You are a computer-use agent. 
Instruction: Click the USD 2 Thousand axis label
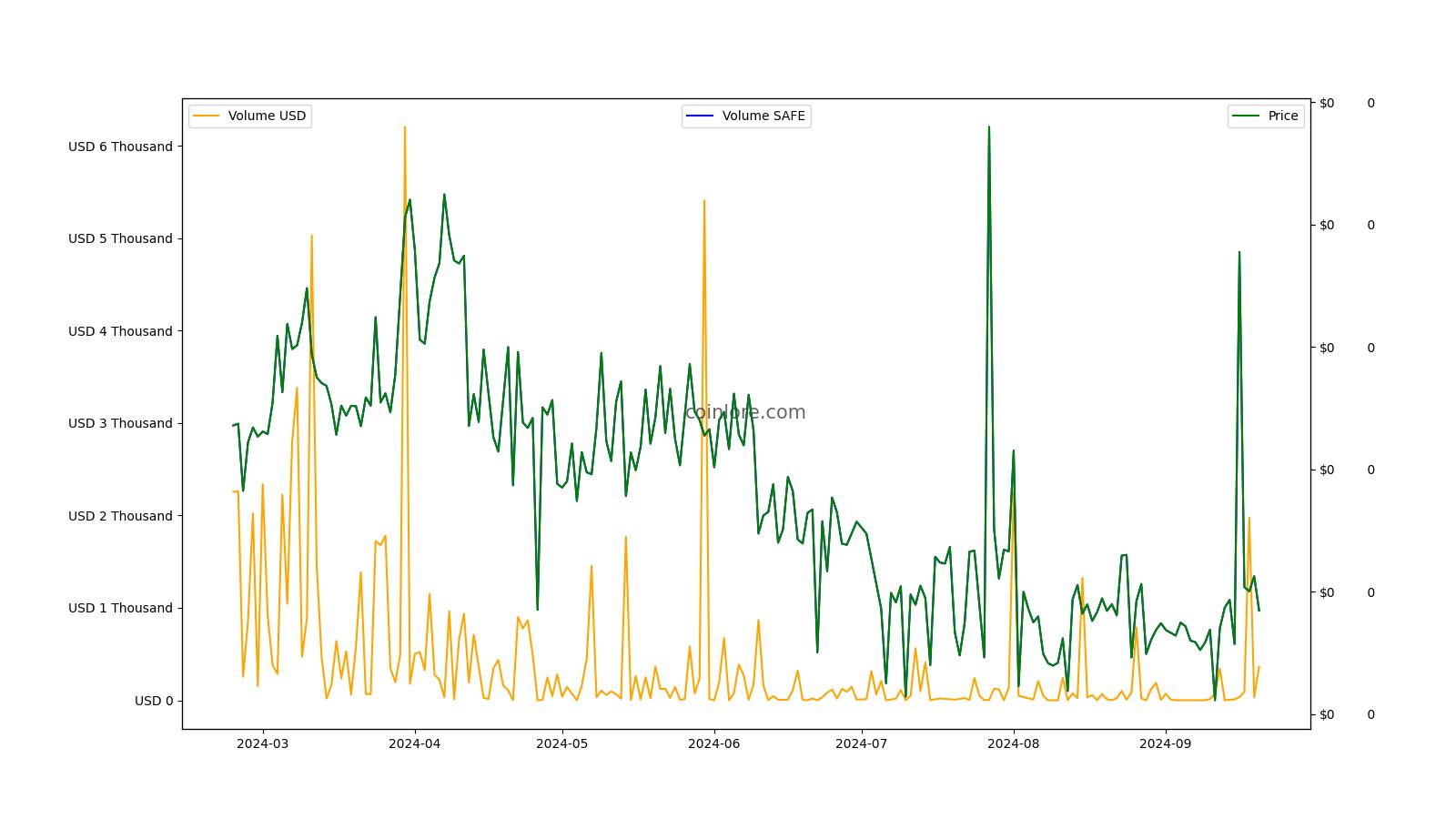pyautogui.click(x=120, y=516)
